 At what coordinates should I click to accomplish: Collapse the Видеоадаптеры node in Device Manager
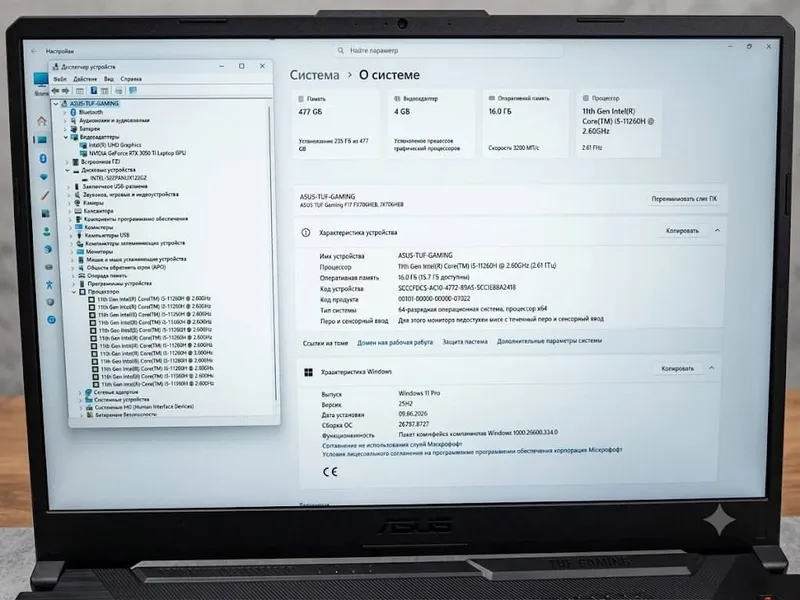click(x=66, y=137)
